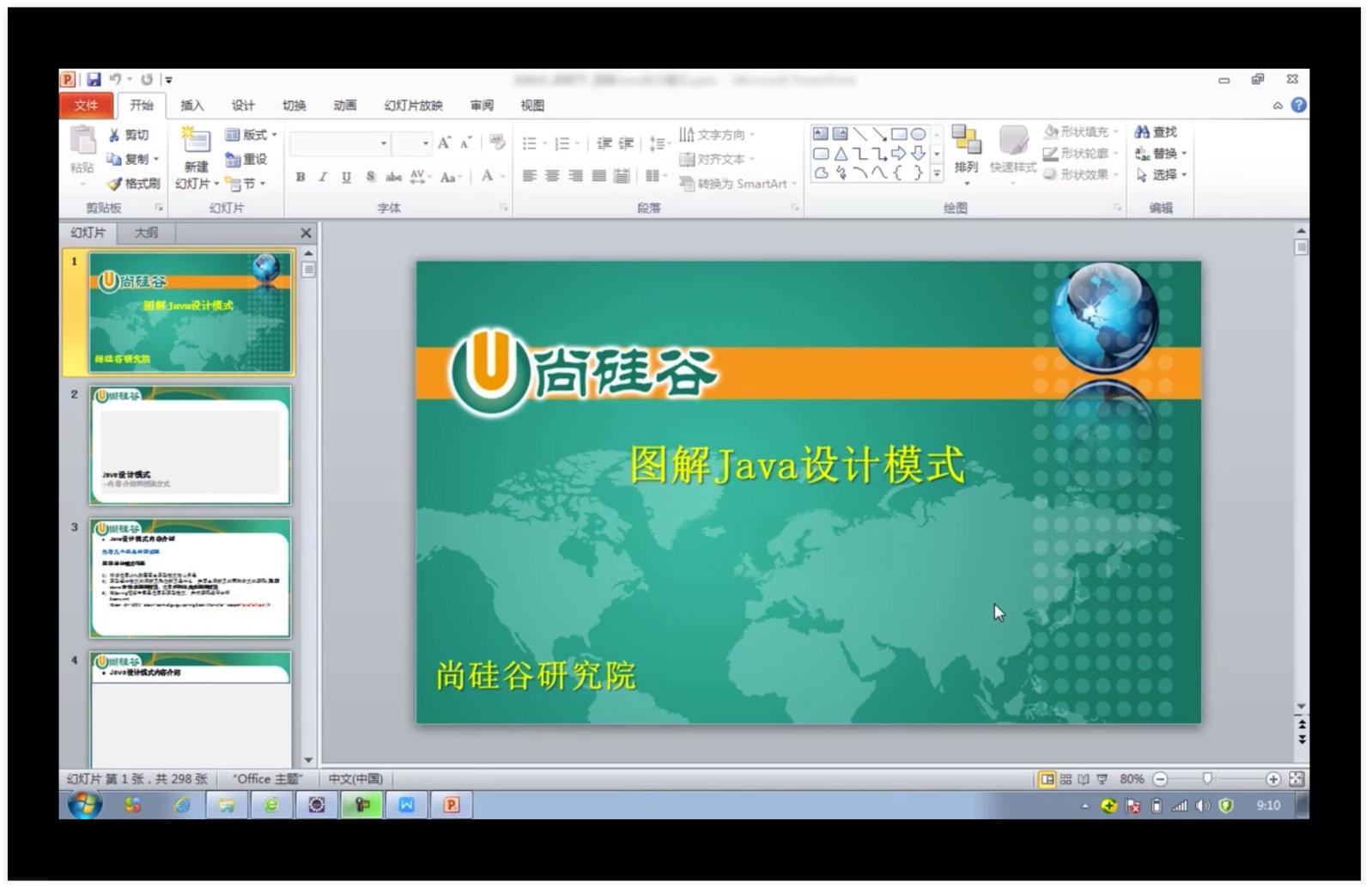Screen dimensions: 1372x888
Task: Switch to the Design (设计) tab
Action: pyautogui.click(x=243, y=105)
